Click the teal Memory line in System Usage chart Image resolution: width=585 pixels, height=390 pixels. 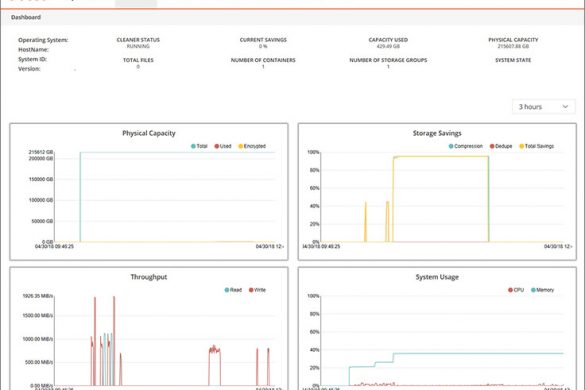click(478, 353)
